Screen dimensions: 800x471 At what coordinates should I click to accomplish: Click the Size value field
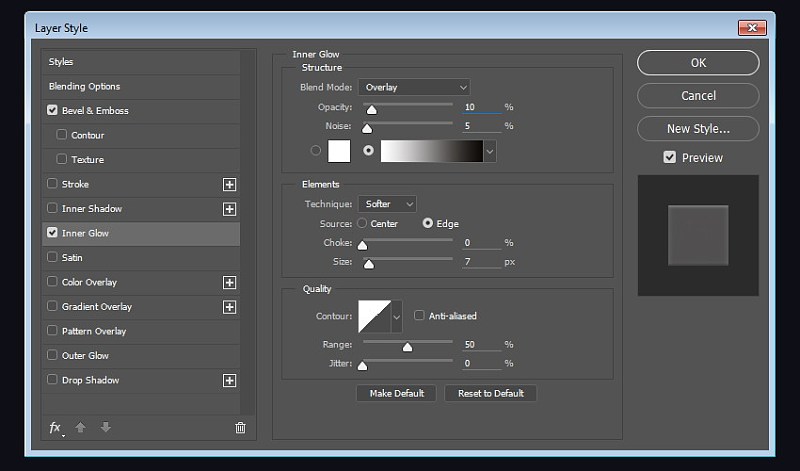coord(482,262)
